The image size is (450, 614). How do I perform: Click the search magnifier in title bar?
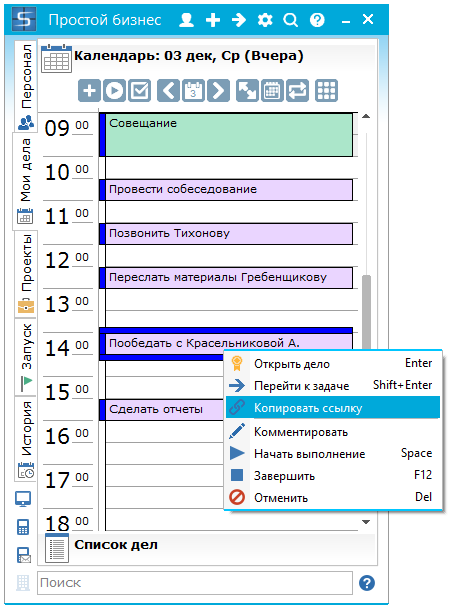point(290,20)
